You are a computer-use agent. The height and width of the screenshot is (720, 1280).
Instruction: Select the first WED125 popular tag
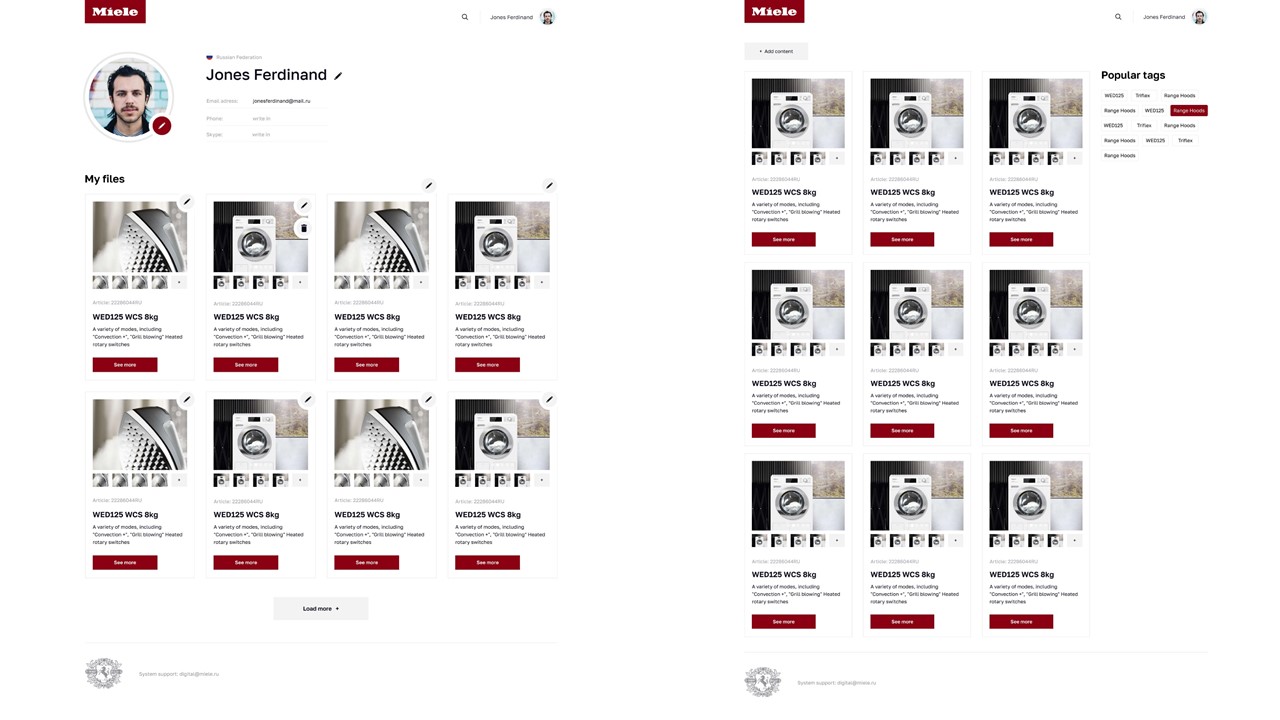coord(1114,95)
